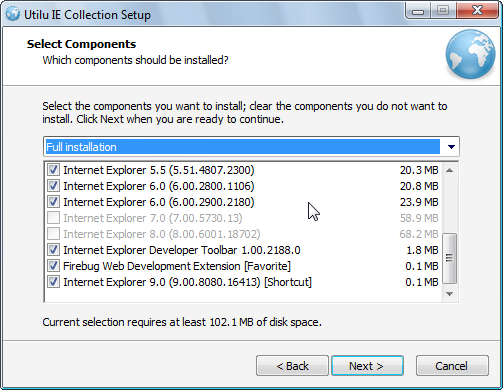The width and height of the screenshot is (503, 390).
Task: Click the large globe wizard image
Action: (470, 54)
